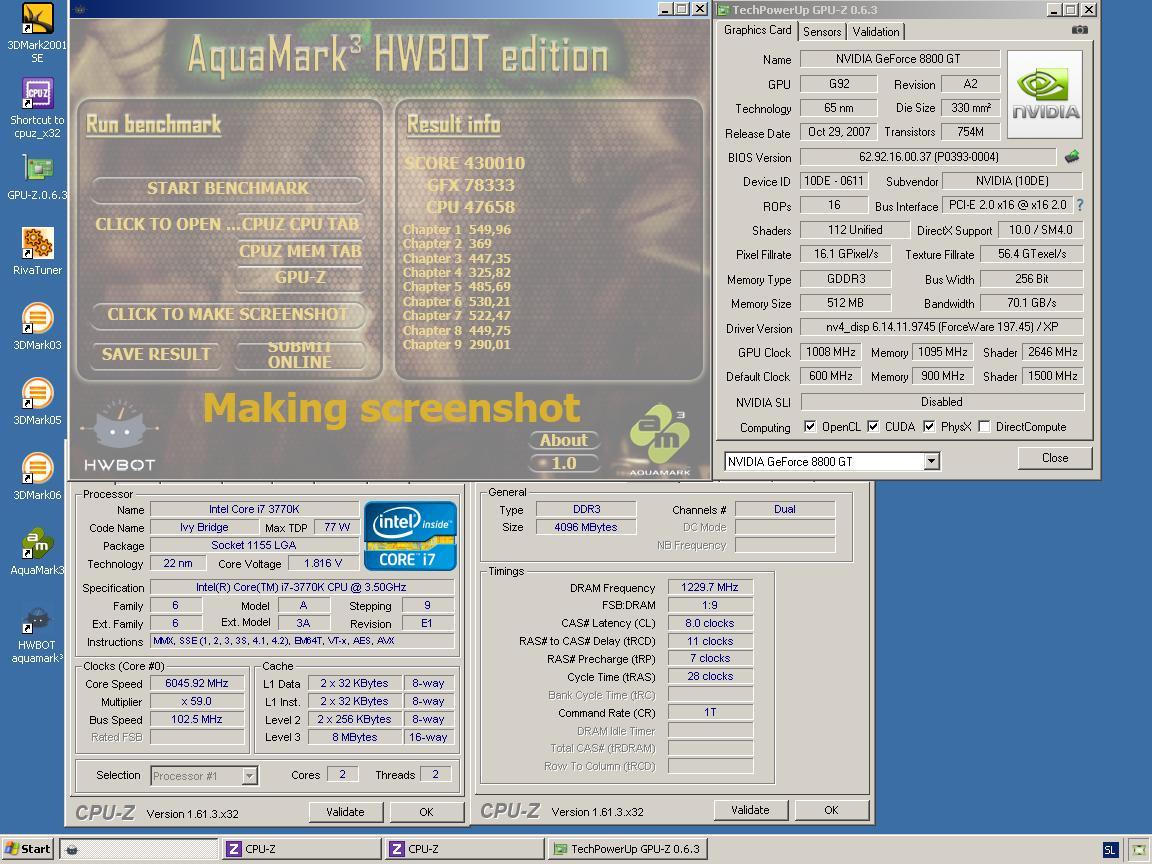Click CPUZ CPU TAB in AquaMark
The image size is (1152, 864).
[x=300, y=225]
